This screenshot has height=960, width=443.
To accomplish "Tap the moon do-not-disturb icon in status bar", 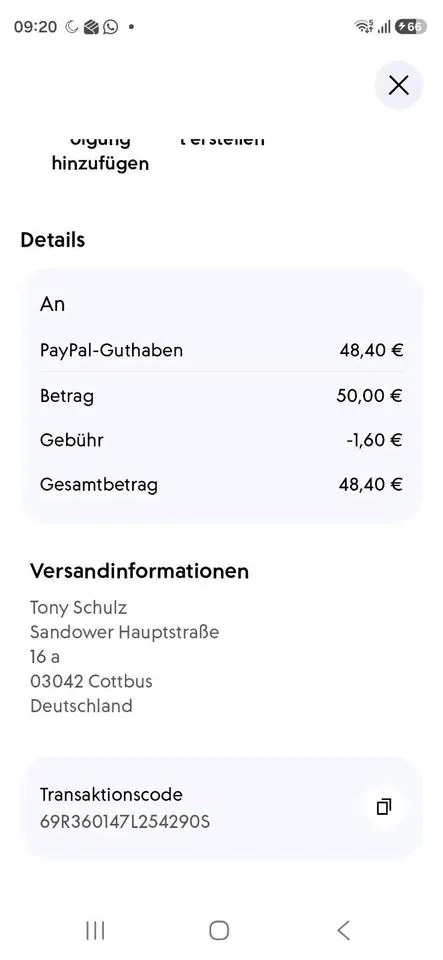I will [72, 27].
